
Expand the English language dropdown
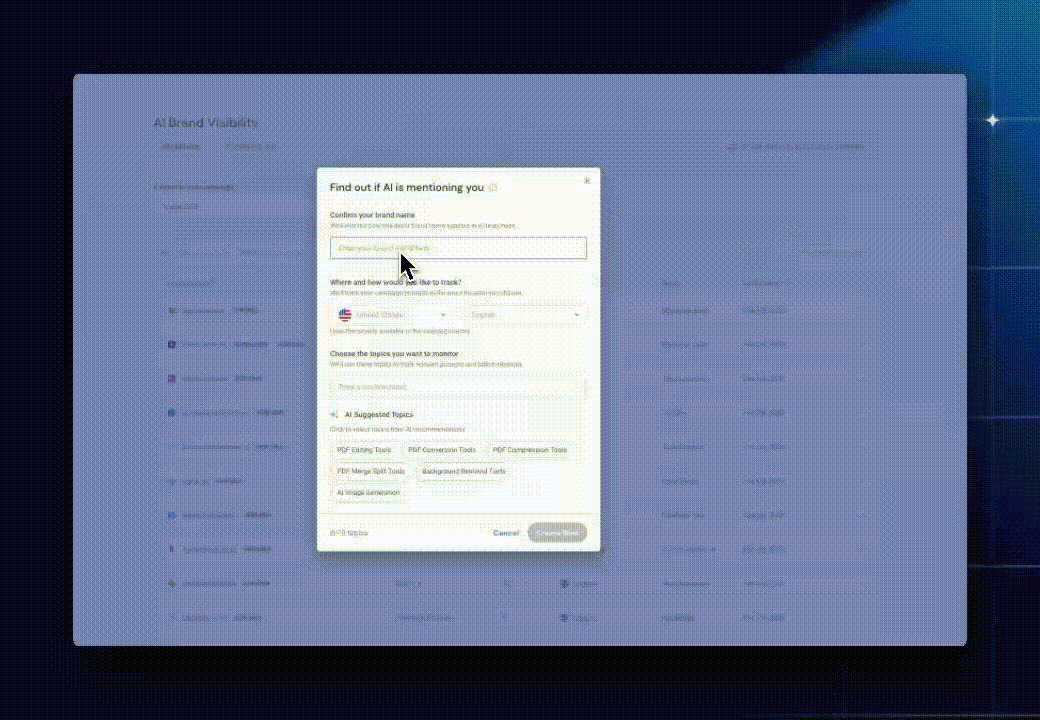[524, 315]
